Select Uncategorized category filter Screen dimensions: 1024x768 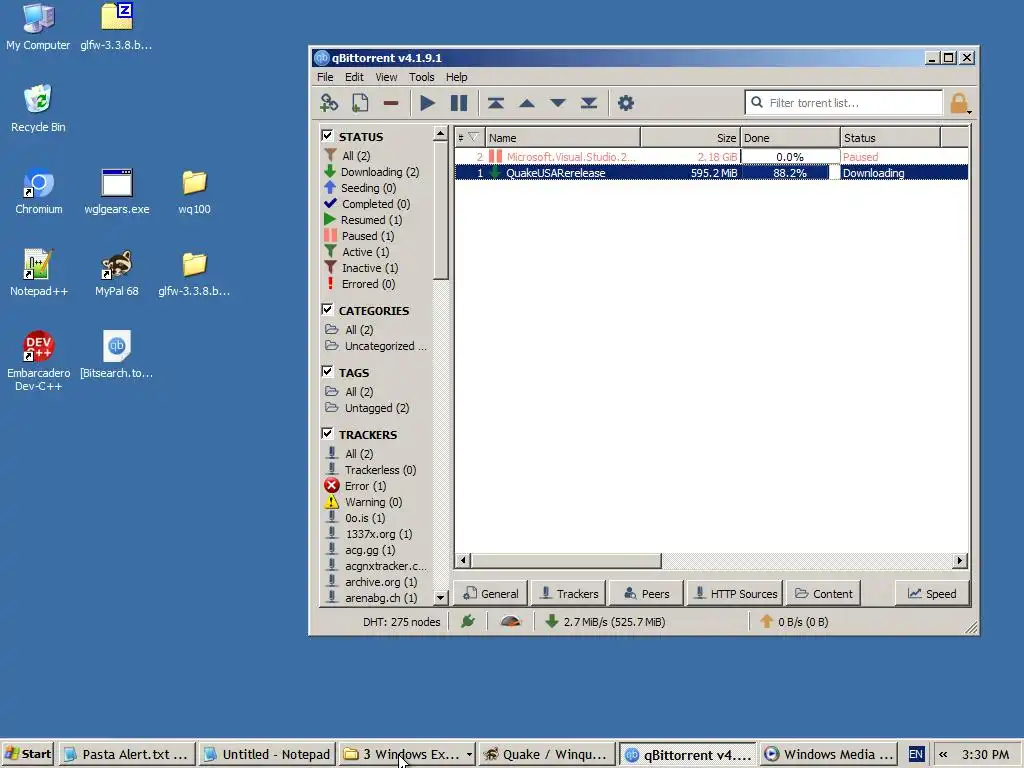tap(376, 346)
